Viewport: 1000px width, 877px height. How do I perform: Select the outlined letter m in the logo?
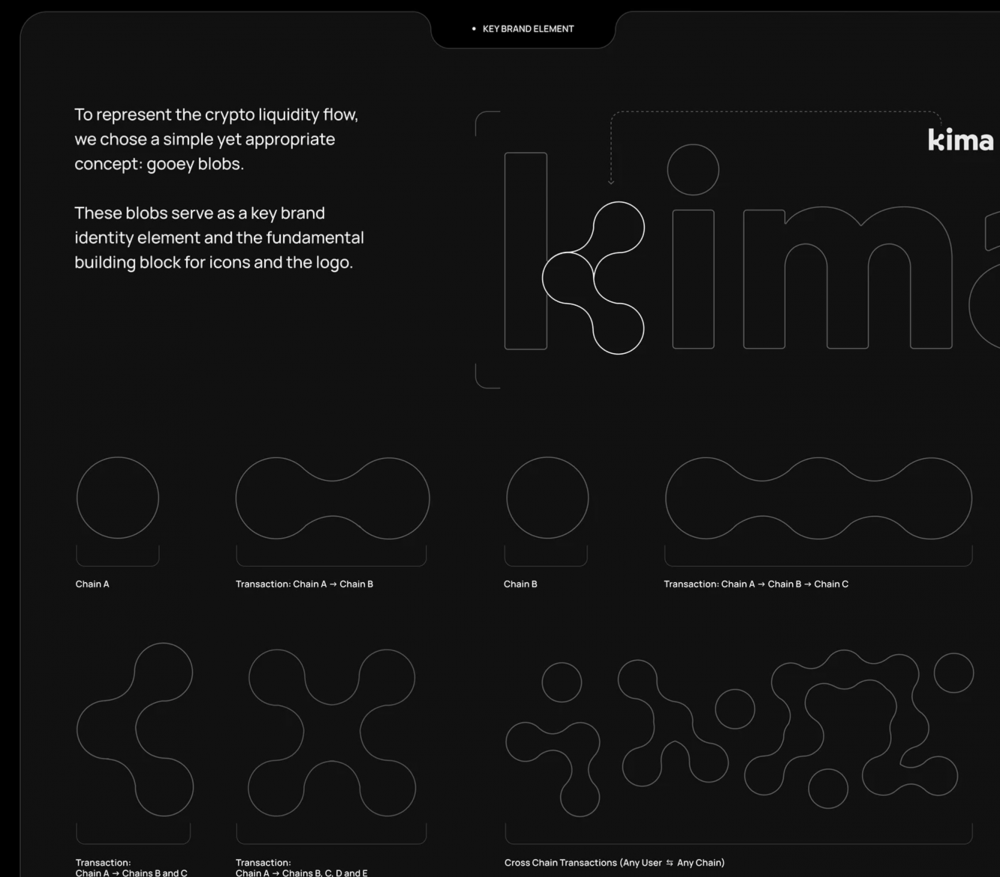pos(847,279)
